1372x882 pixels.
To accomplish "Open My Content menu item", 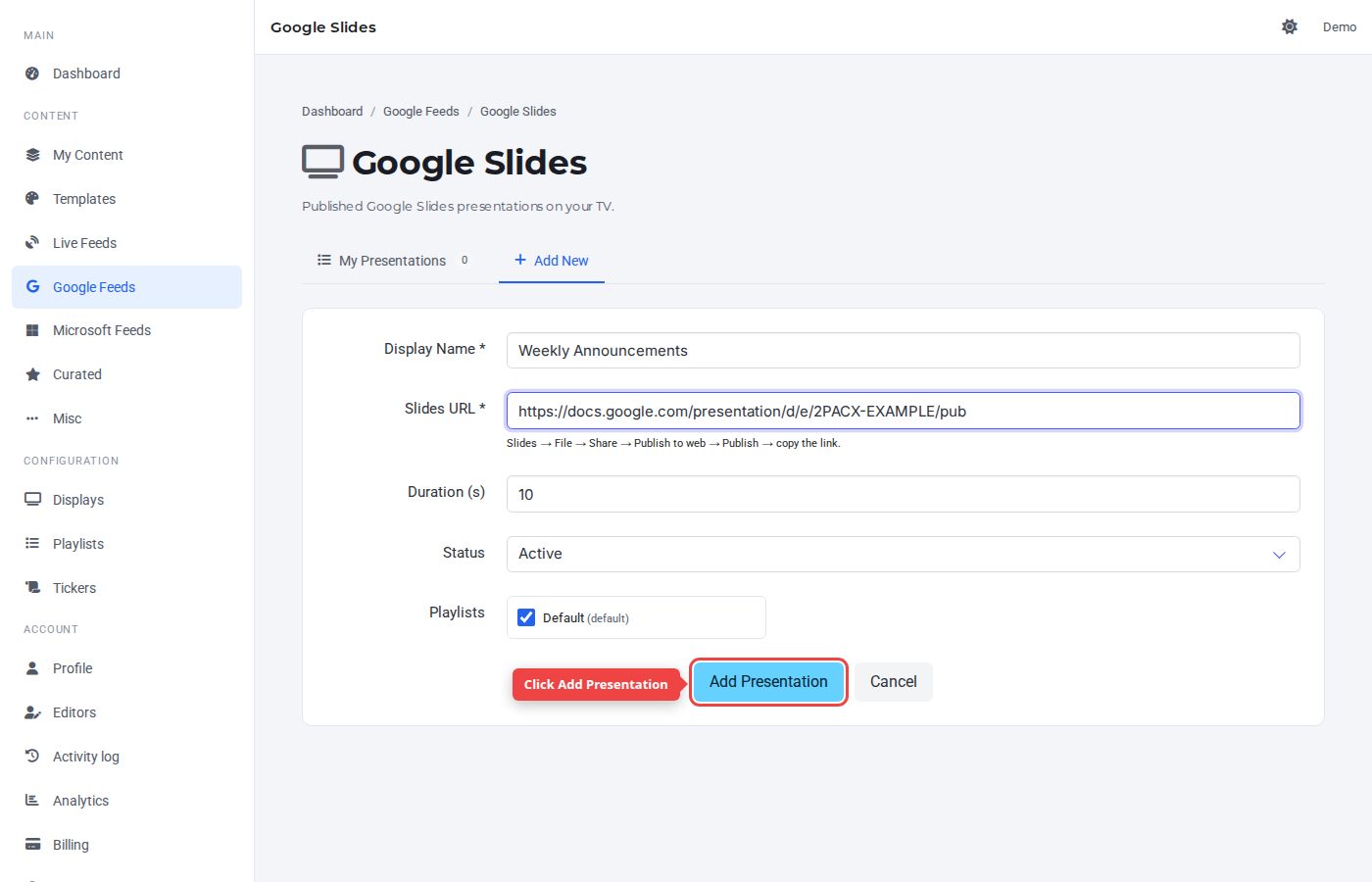I will (126, 155).
